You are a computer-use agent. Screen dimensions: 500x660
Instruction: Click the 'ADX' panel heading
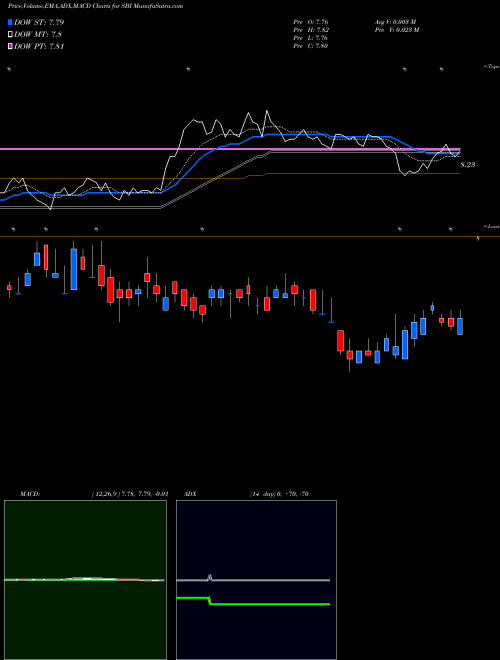[x=191, y=494]
